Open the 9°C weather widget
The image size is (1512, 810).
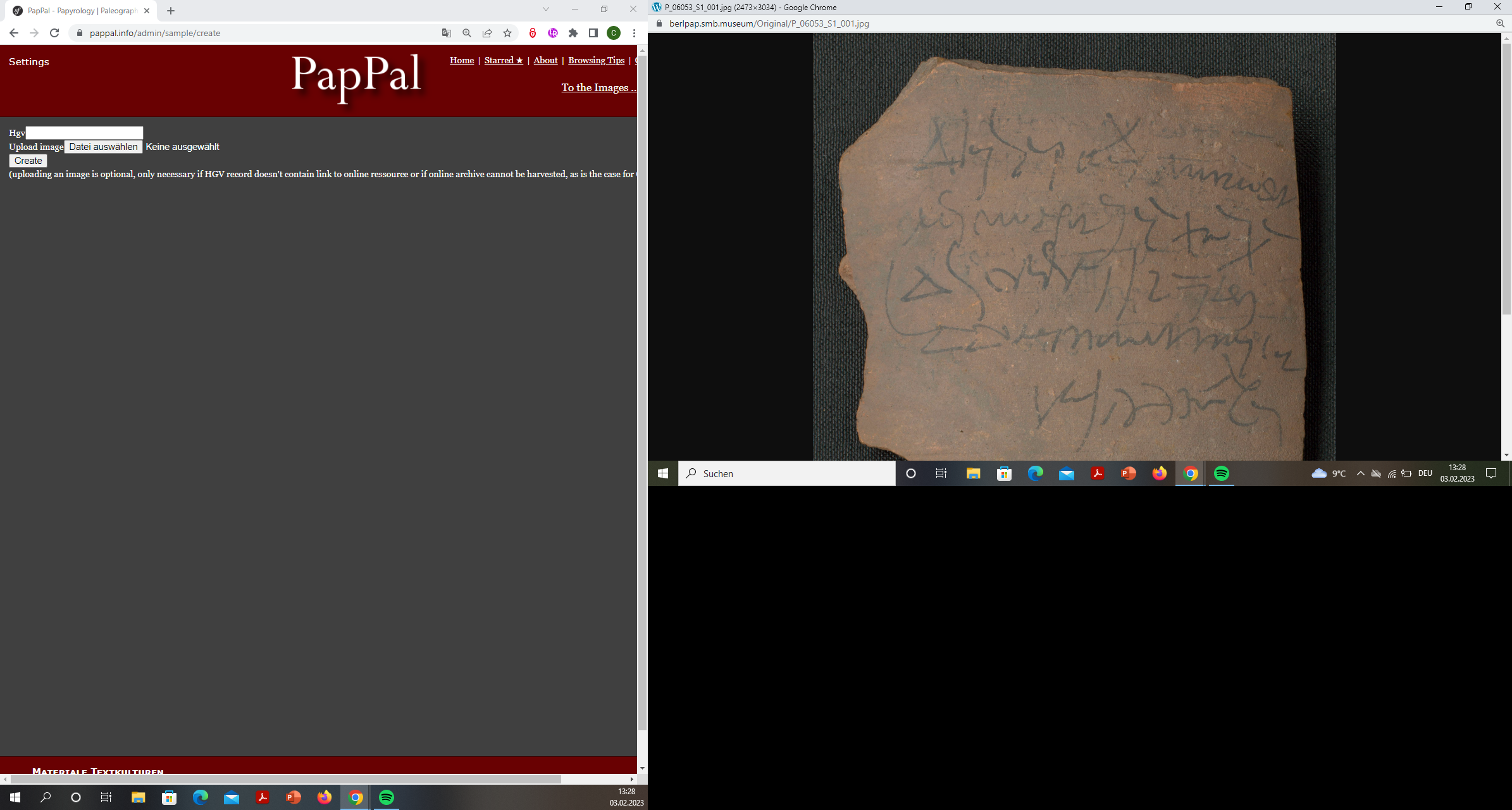coord(1329,473)
